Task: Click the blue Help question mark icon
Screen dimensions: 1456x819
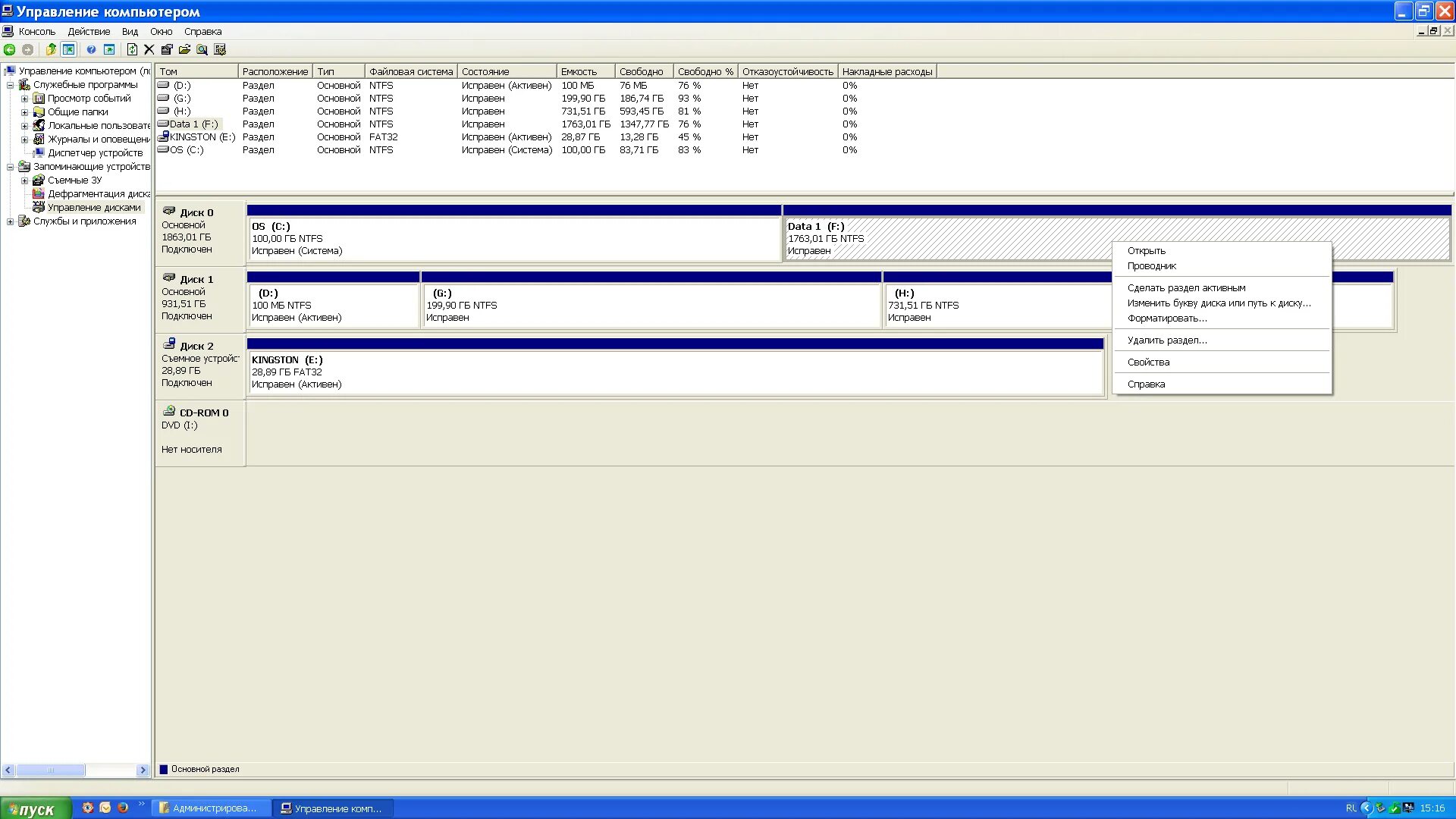Action: (x=91, y=50)
